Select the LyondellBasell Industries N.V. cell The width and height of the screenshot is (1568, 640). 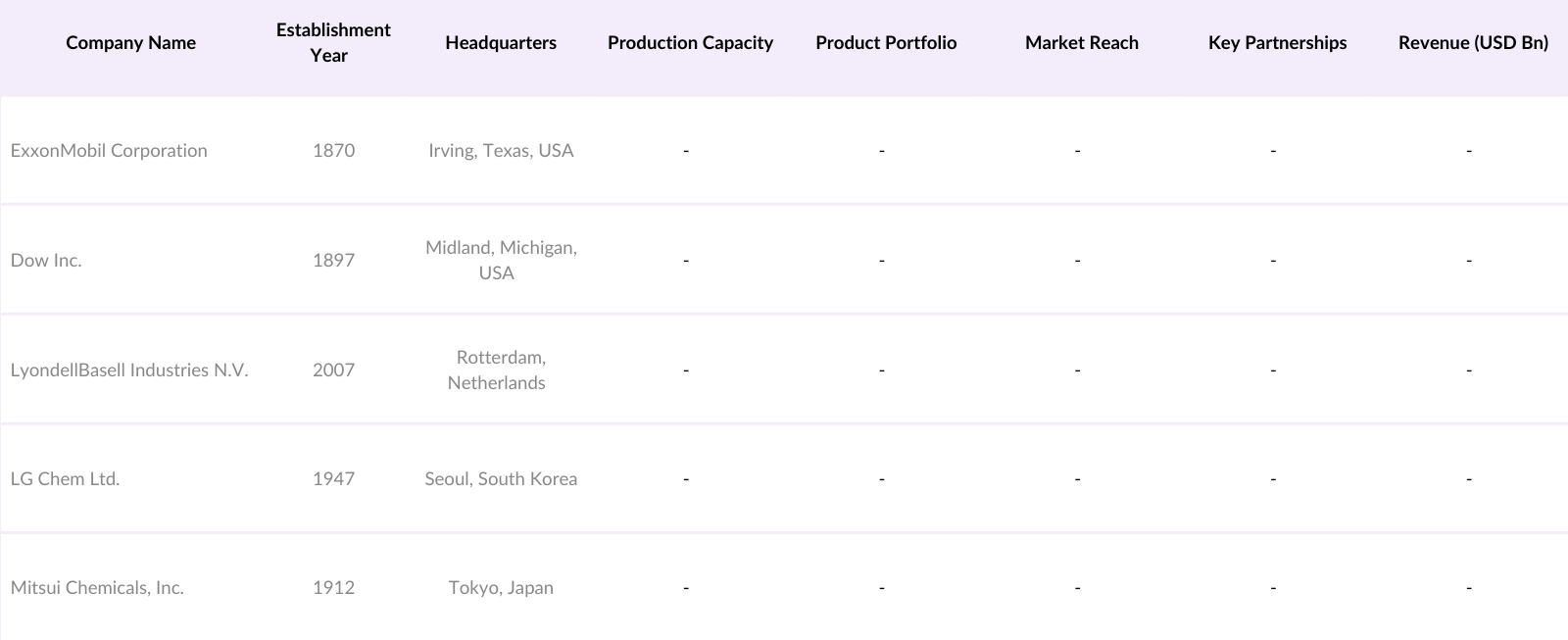click(x=129, y=370)
